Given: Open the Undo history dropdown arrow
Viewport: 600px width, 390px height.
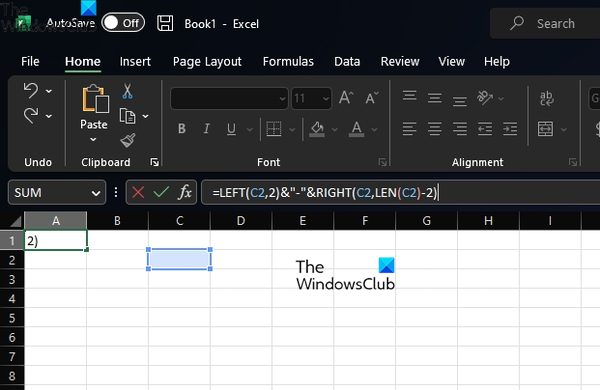Looking at the screenshot, I should [x=49, y=91].
